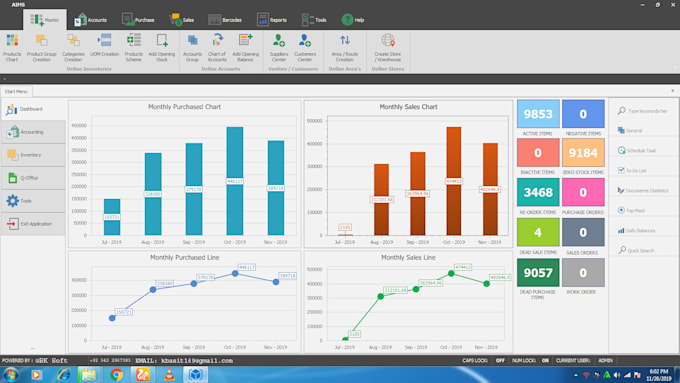Switch to the Reports ribbon tab
Viewport: 680px width, 383px height.
click(271, 20)
